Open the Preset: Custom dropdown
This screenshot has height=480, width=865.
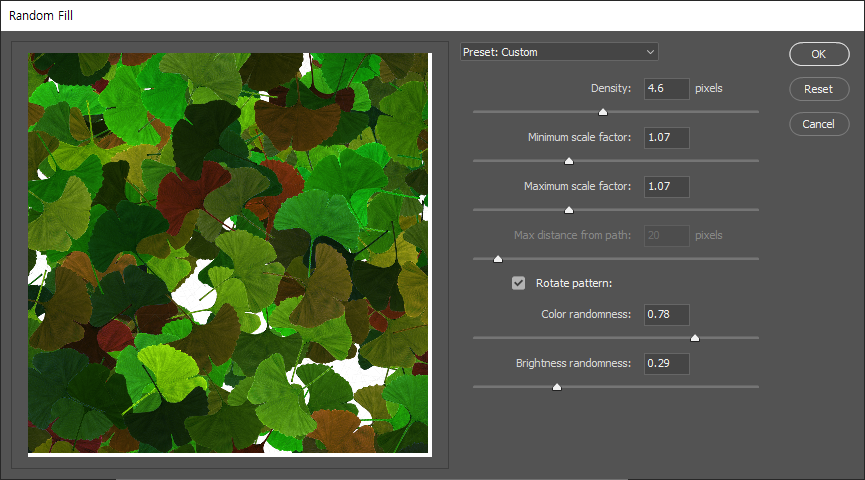tap(559, 52)
